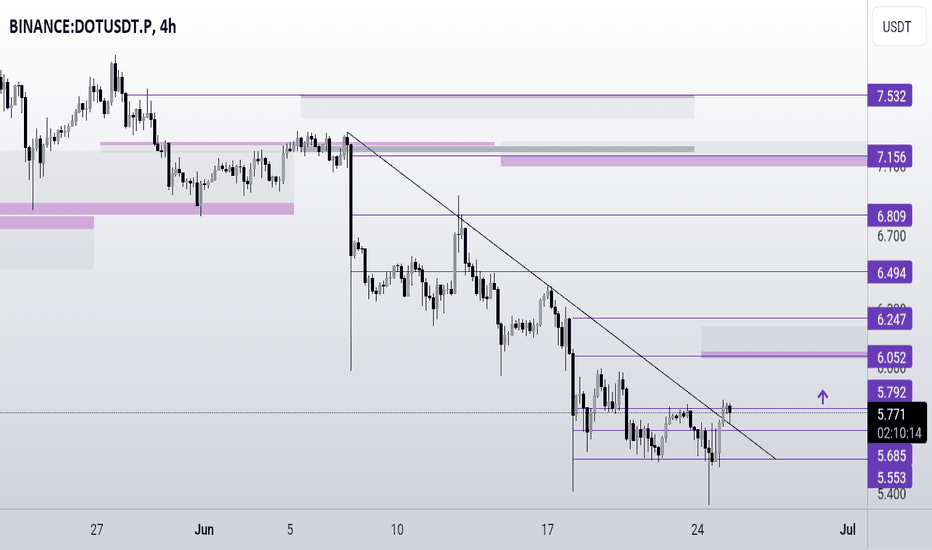Click the 6.494 price label
The height and width of the screenshot is (550, 932).
tap(890, 273)
